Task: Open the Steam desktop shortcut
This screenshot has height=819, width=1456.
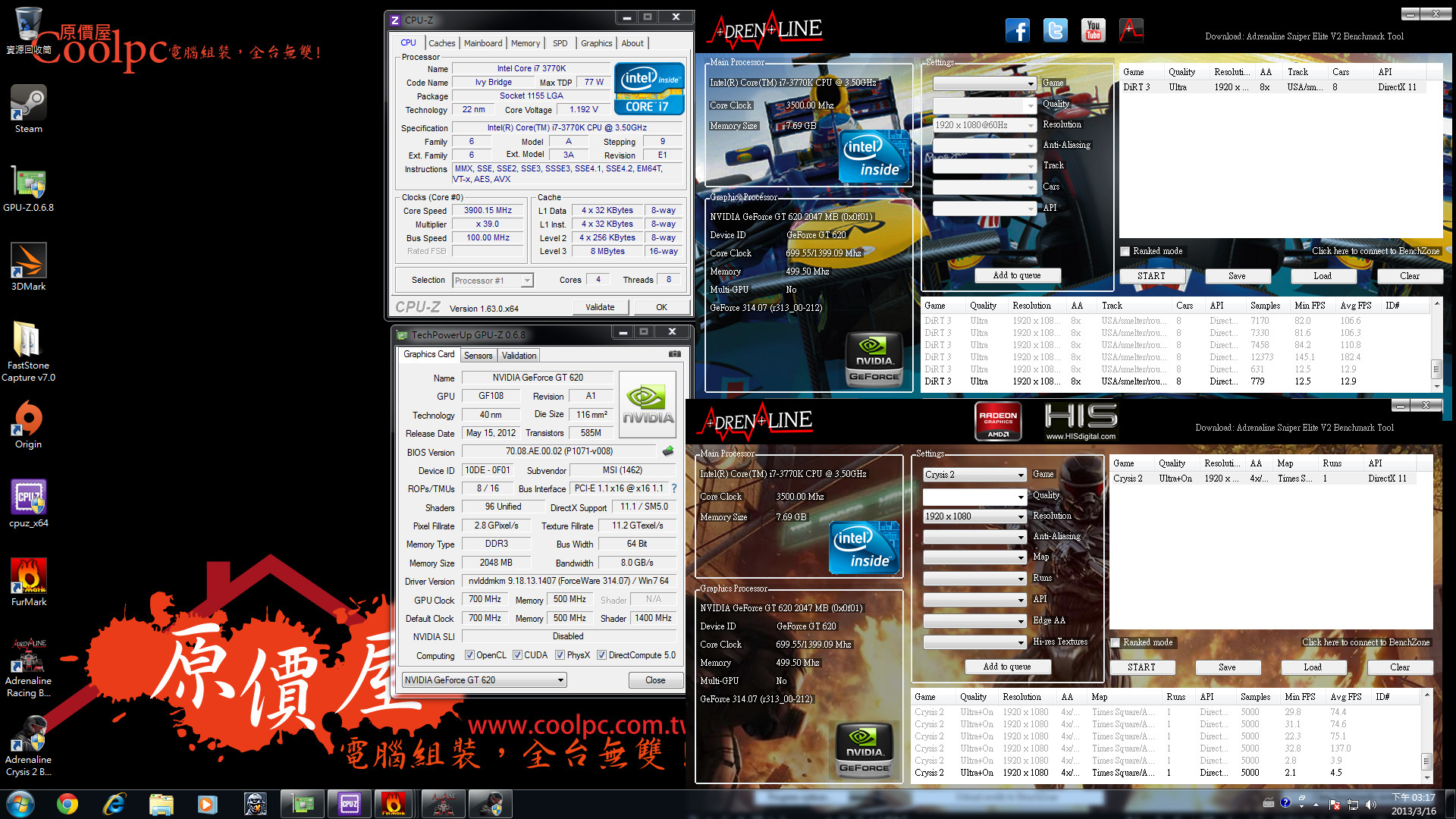Action: pyautogui.click(x=29, y=108)
